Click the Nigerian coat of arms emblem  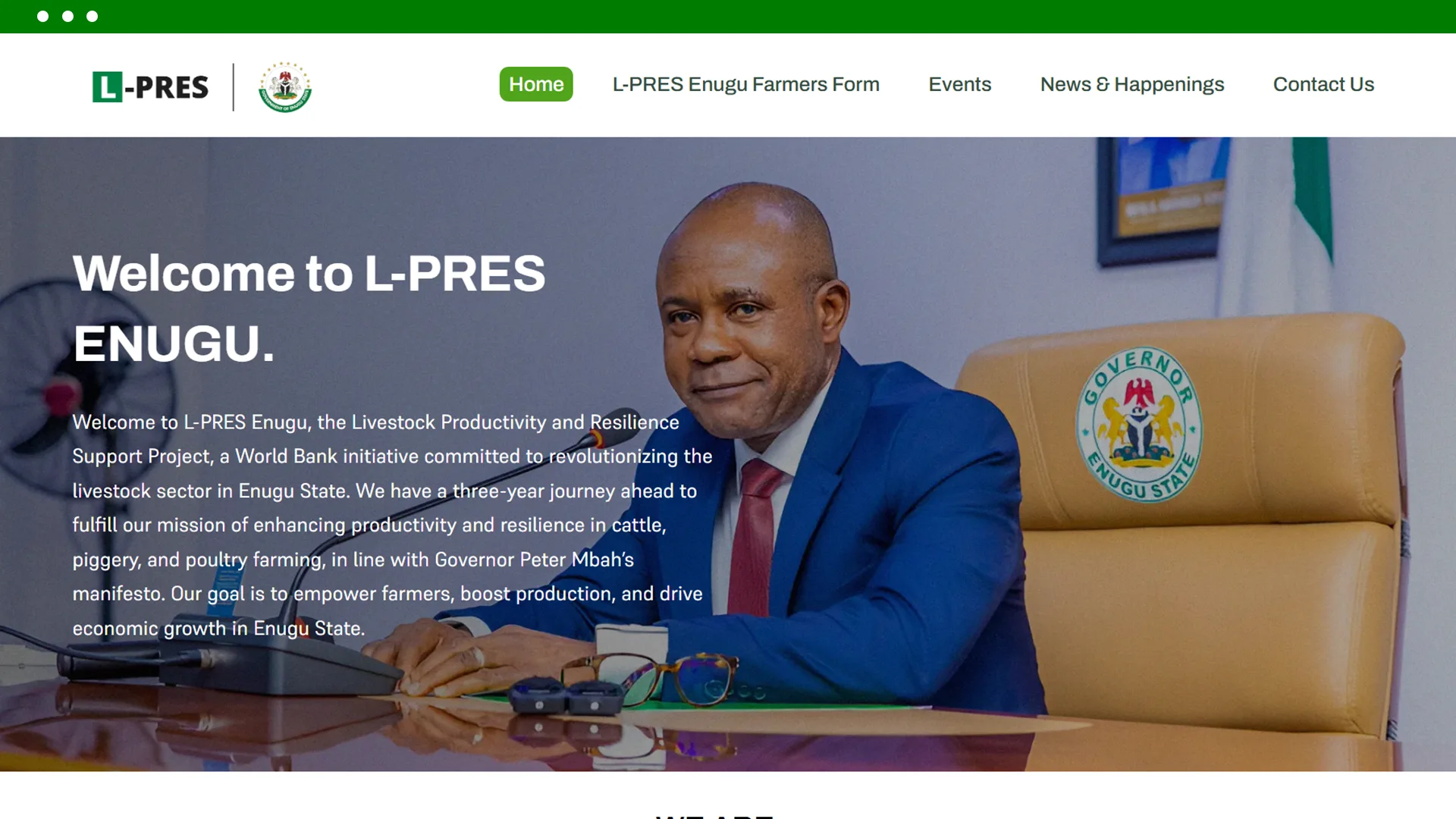(285, 87)
